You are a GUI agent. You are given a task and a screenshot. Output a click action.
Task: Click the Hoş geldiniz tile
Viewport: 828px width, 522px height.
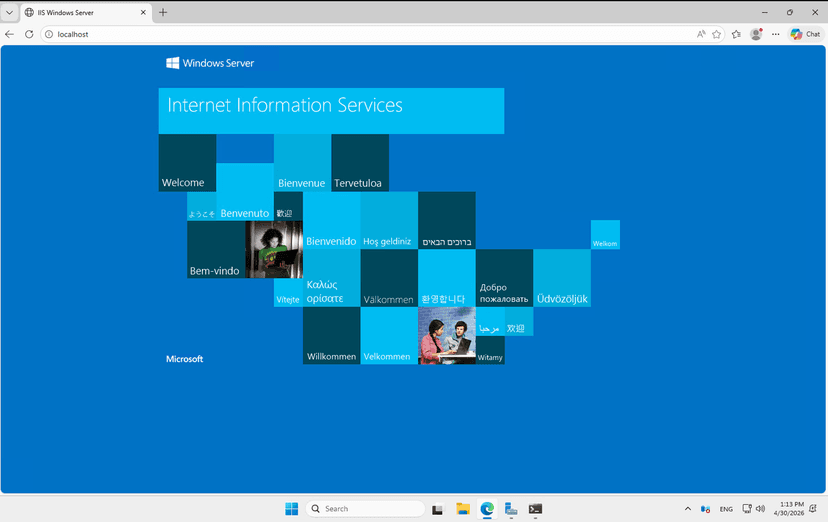[389, 221]
